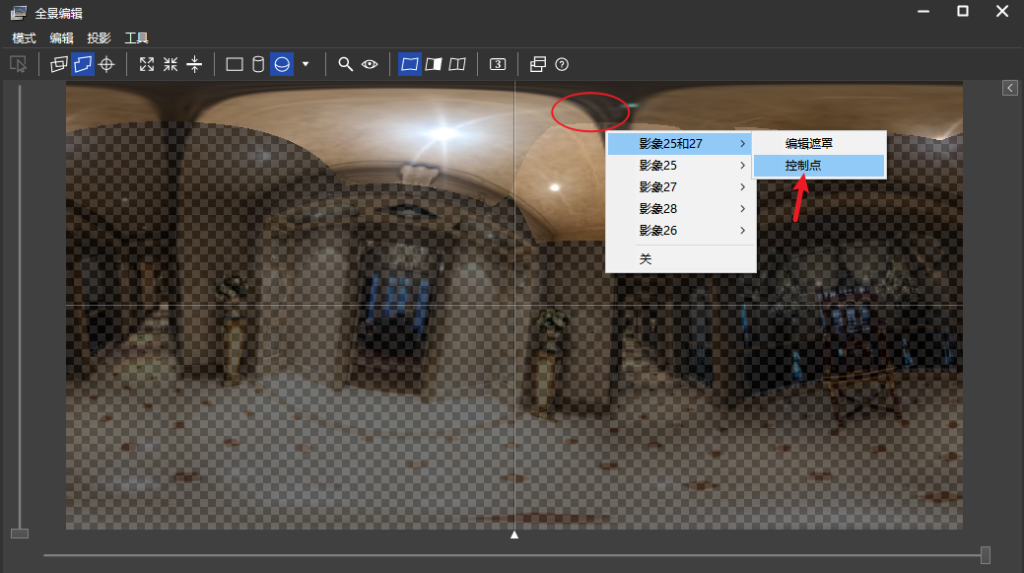Enable the blended panorama view icon
Image resolution: width=1024 pixels, height=573 pixels.
point(409,64)
